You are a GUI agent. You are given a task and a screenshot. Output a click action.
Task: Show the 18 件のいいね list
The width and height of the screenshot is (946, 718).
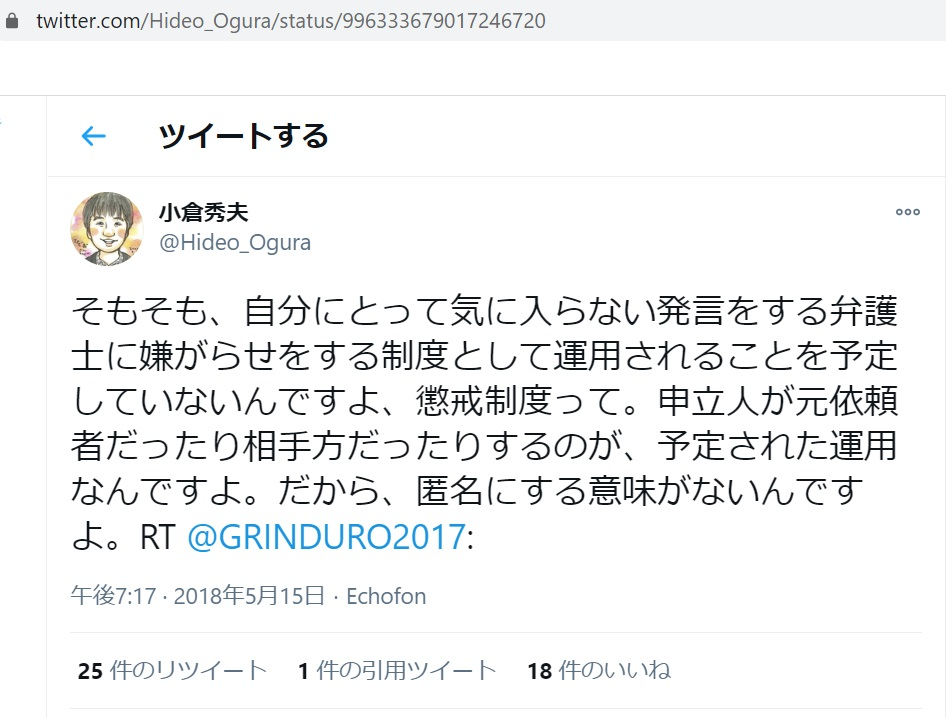tap(599, 670)
